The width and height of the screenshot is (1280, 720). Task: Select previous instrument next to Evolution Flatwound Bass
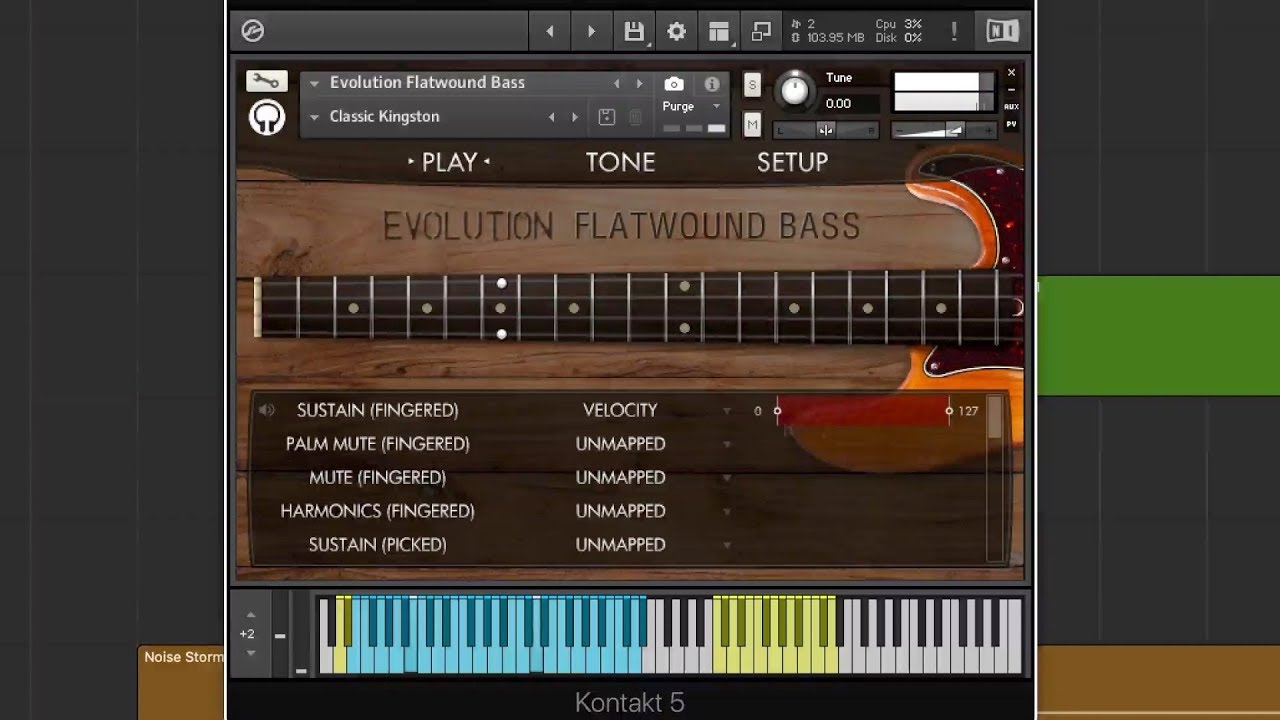coord(616,84)
